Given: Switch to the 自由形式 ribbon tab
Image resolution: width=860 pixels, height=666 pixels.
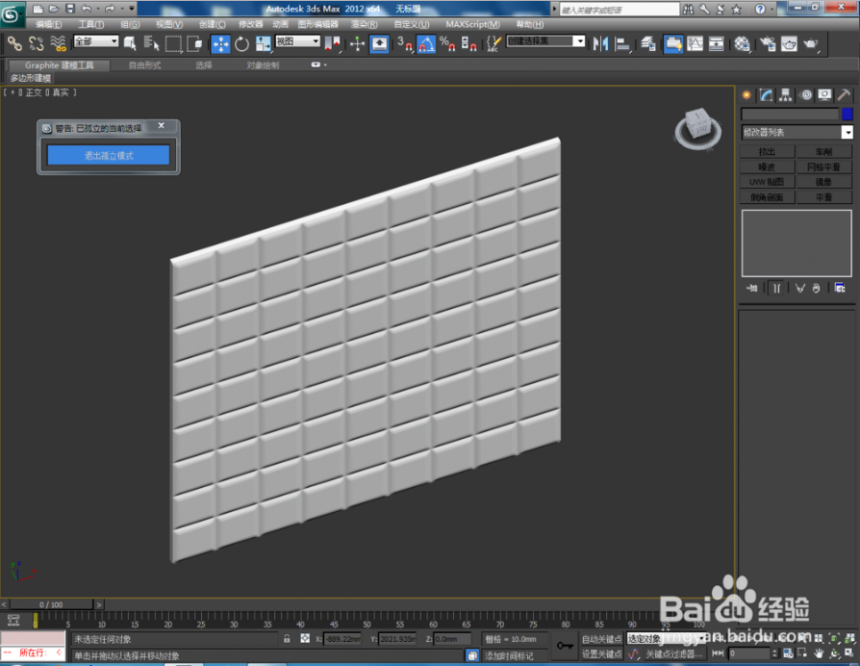Looking at the screenshot, I should coord(144,65).
